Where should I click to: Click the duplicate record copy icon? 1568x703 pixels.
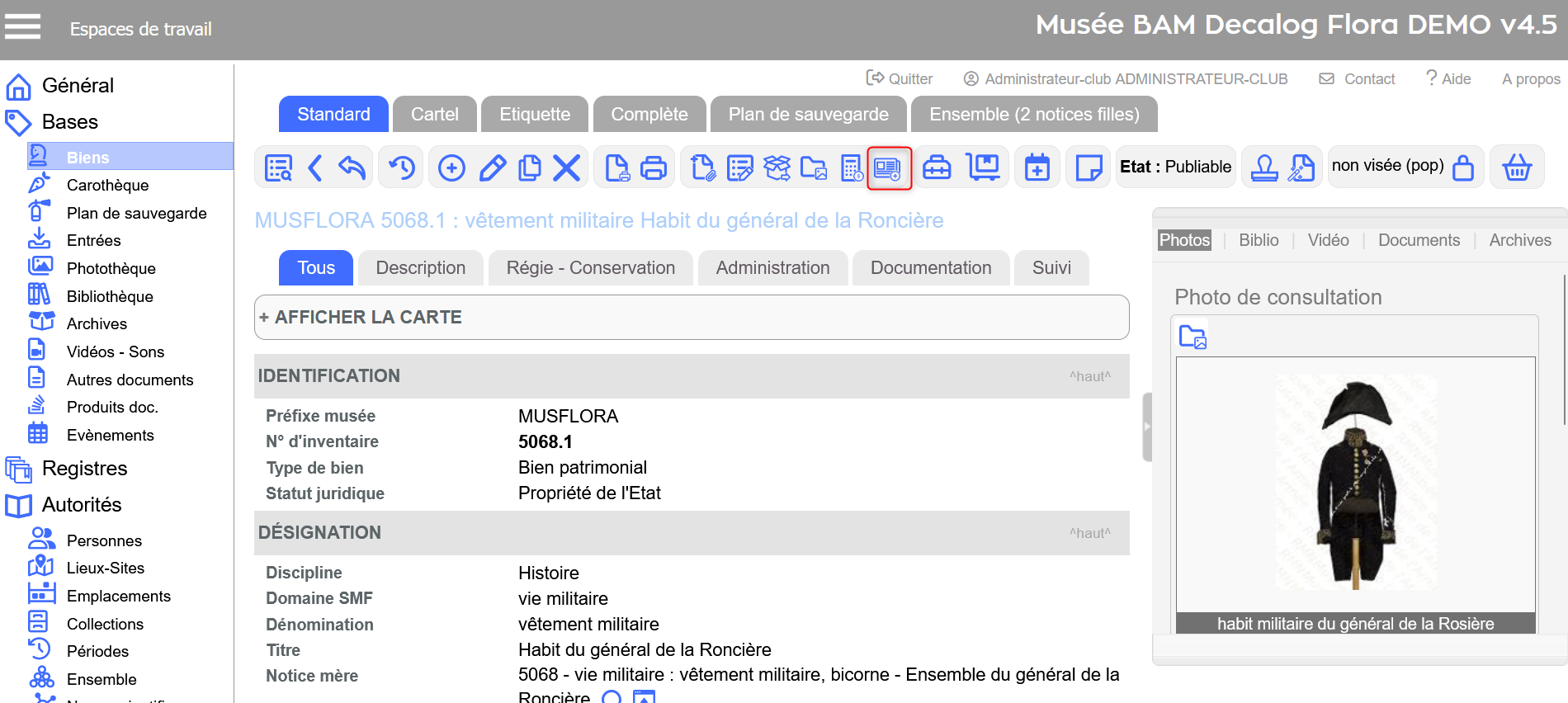[x=529, y=167]
